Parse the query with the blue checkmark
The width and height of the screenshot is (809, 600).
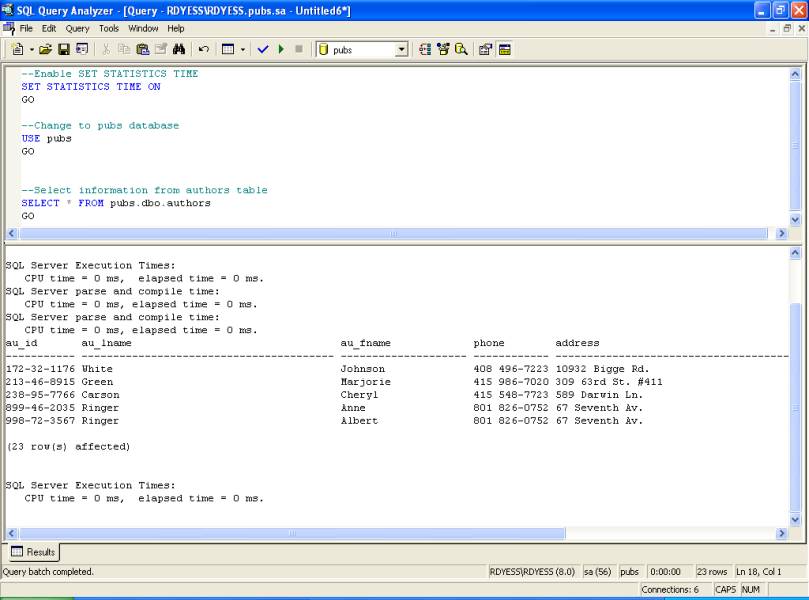click(x=262, y=49)
